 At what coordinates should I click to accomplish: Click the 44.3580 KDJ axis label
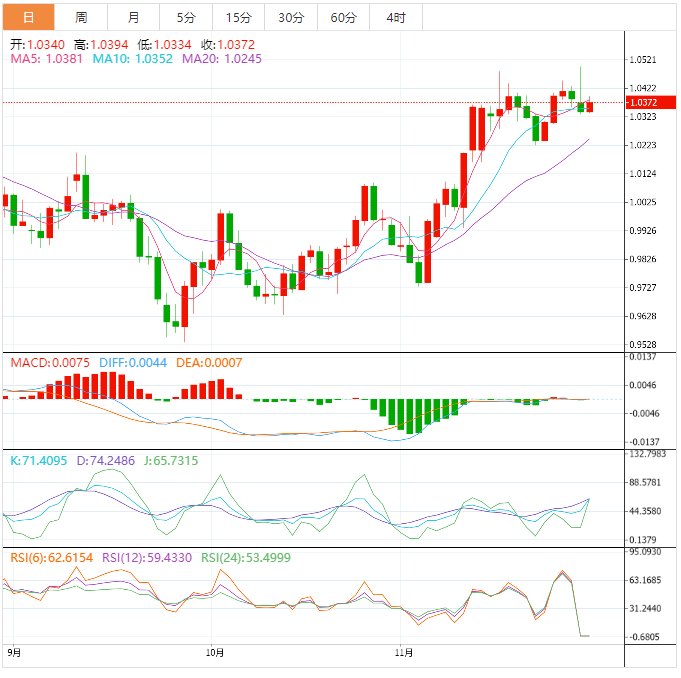click(645, 511)
